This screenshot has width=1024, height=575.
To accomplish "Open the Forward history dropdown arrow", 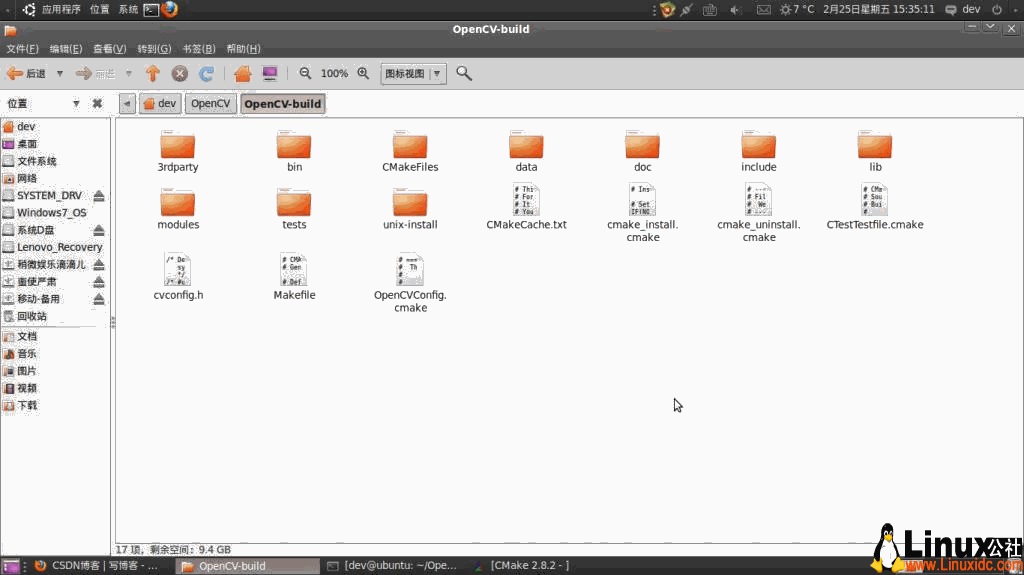I will coord(129,73).
